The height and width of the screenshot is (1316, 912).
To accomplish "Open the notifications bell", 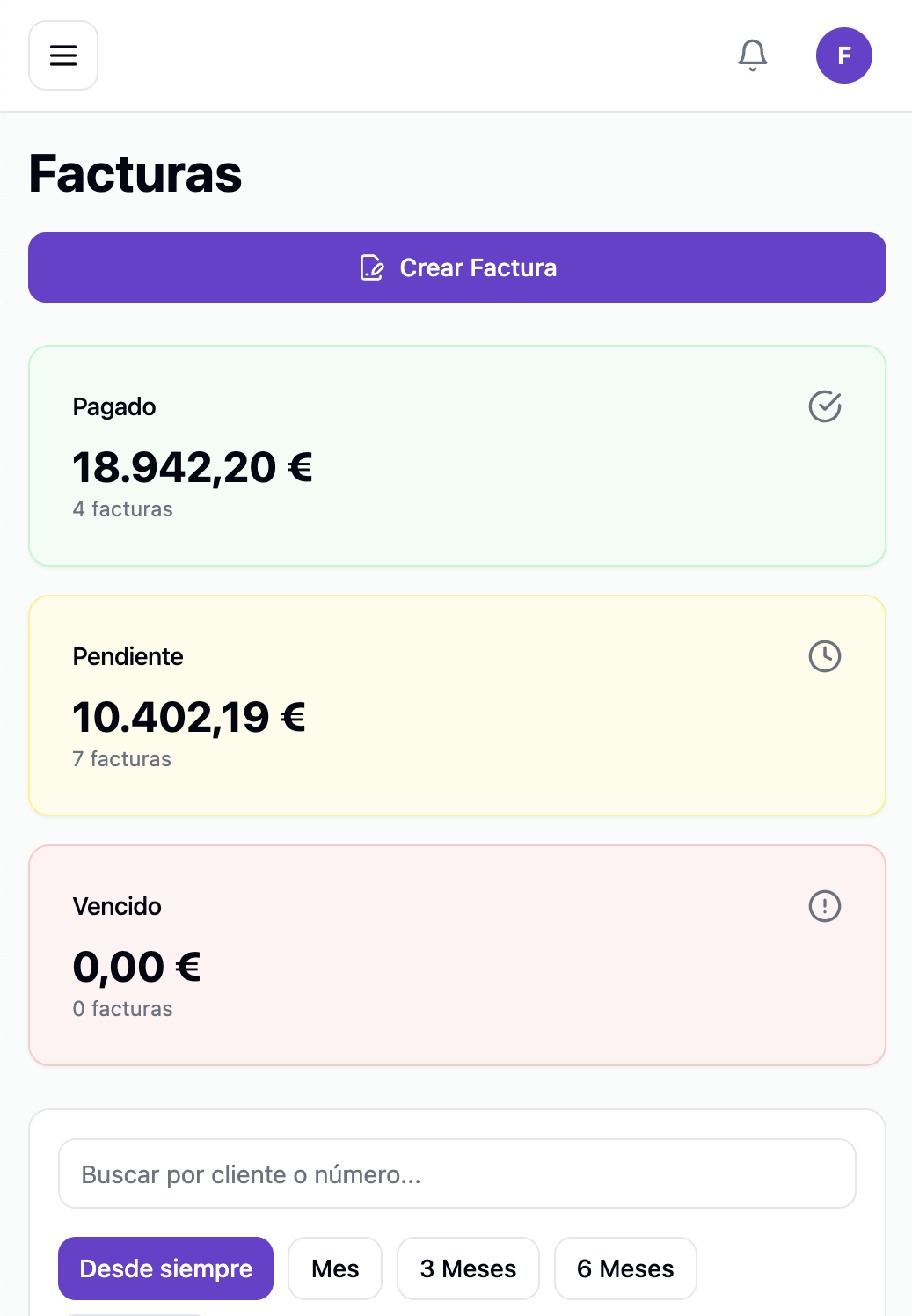I will 752,55.
